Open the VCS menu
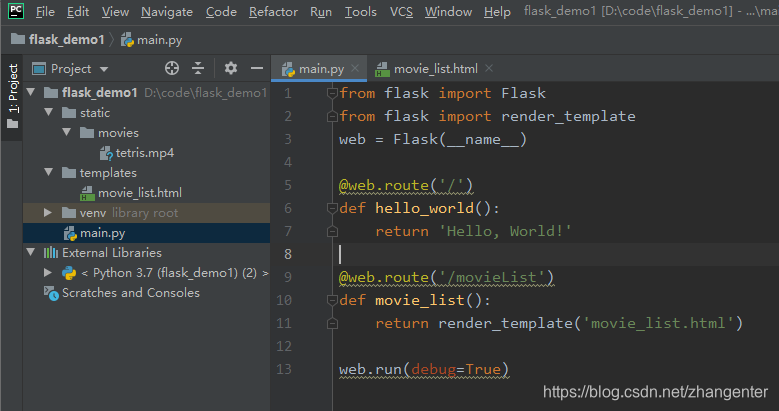Image resolution: width=779 pixels, height=411 pixels. [401, 11]
